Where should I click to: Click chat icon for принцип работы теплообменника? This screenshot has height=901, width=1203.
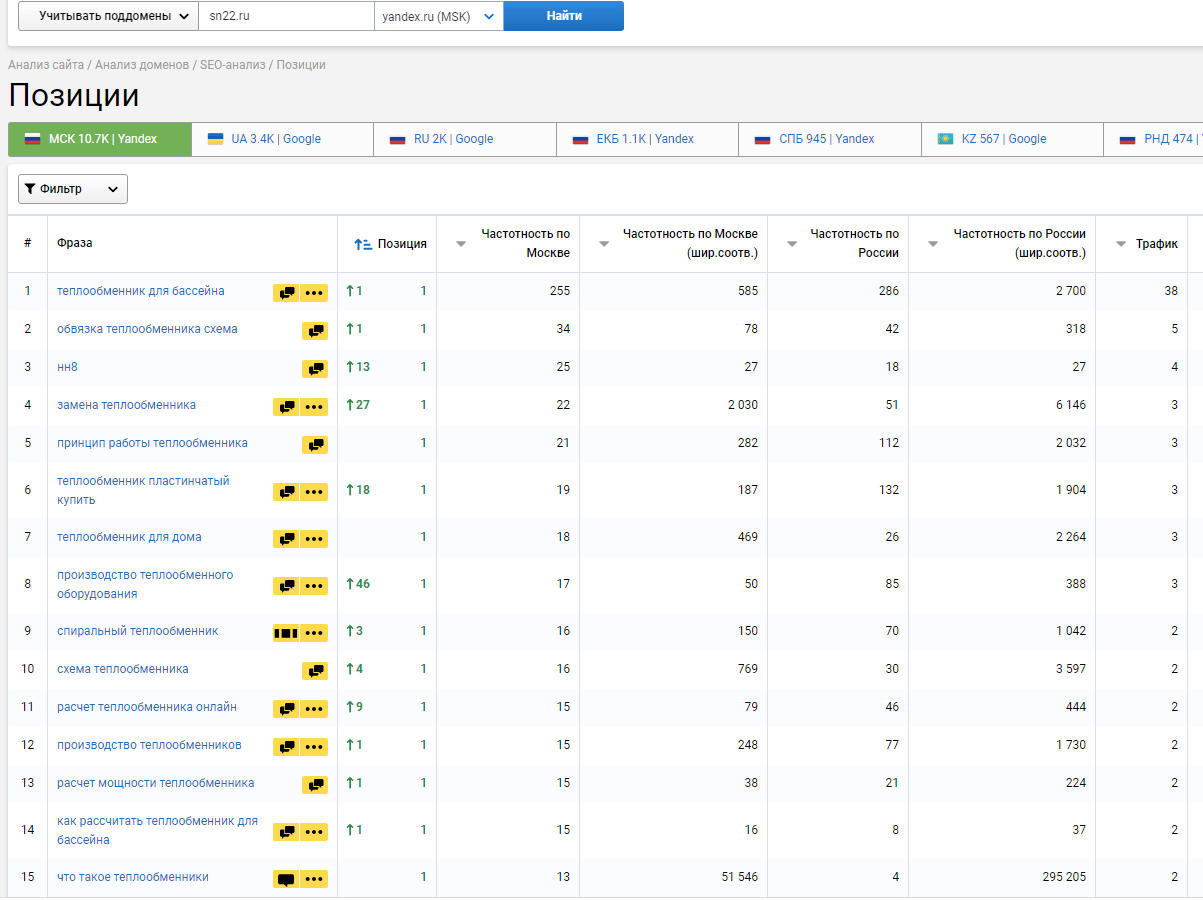click(315, 445)
